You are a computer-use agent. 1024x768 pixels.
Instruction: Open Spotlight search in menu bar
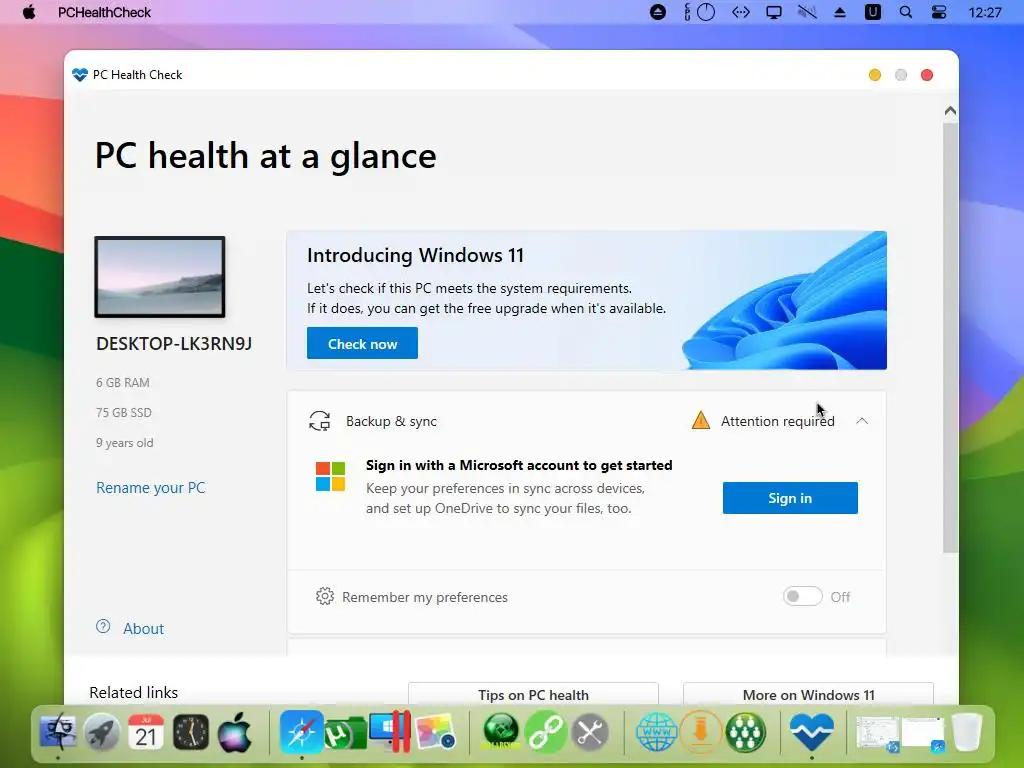pyautogui.click(x=906, y=12)
